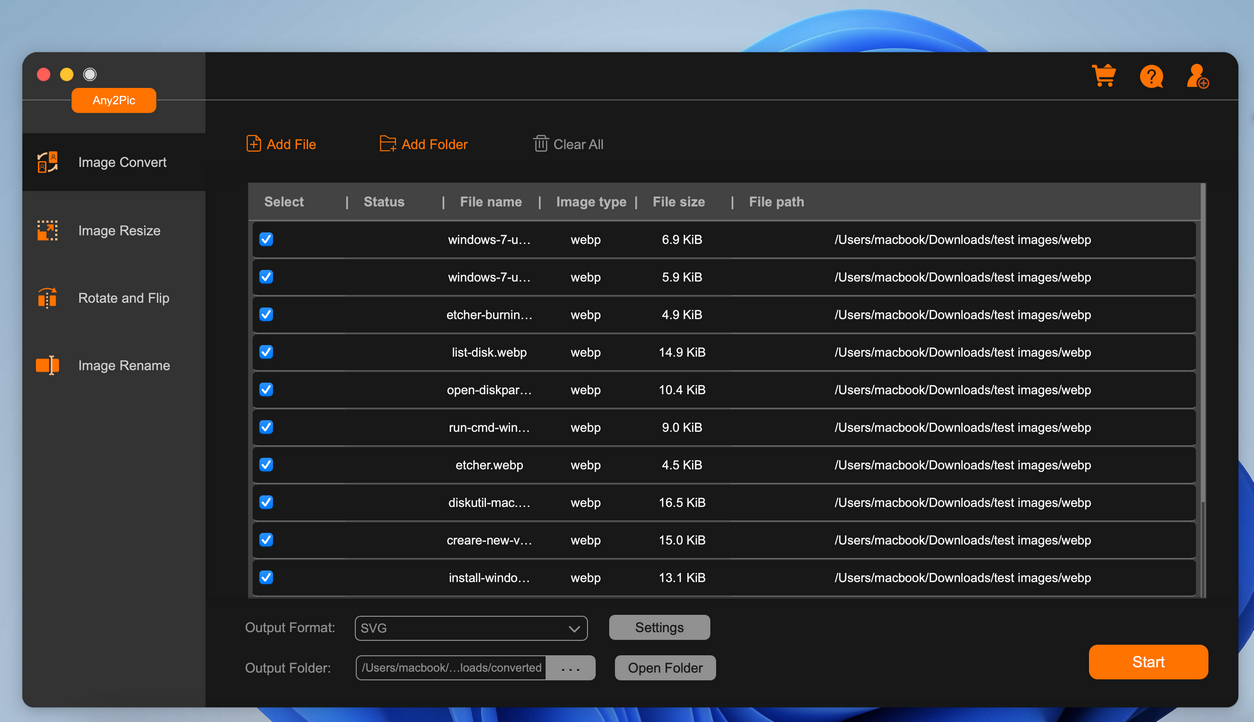1254x722 pixels.
Task: Click the Output Folder path field
Action: click(451, 668)
